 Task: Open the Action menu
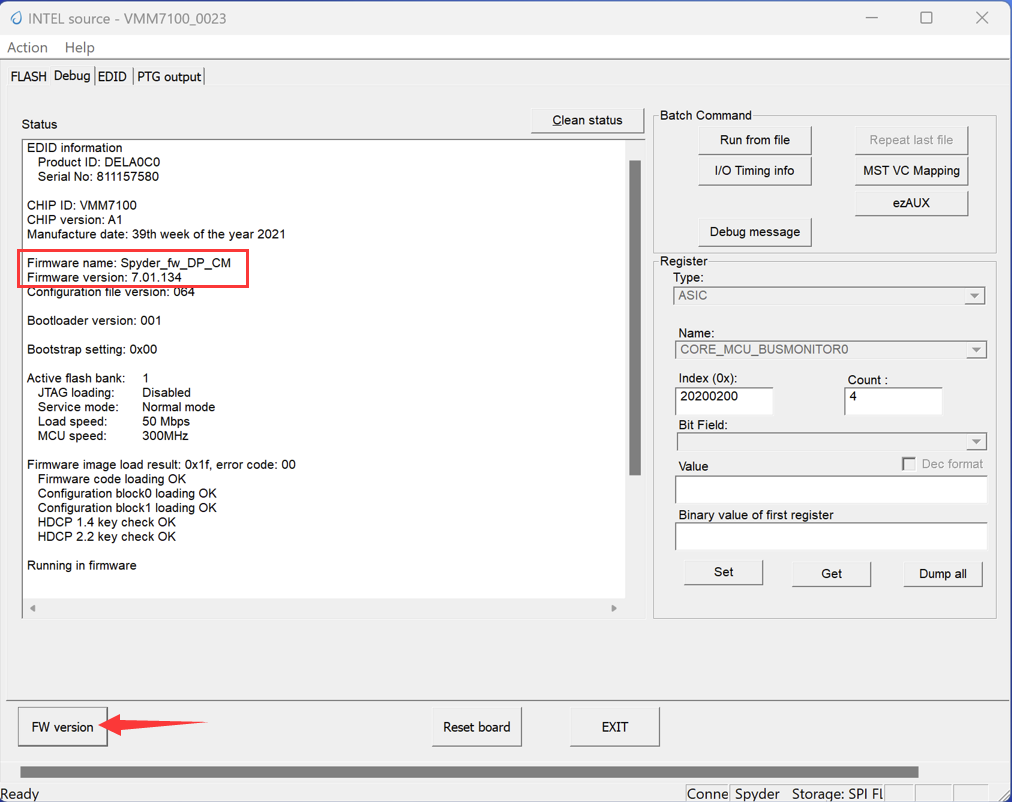27,48
